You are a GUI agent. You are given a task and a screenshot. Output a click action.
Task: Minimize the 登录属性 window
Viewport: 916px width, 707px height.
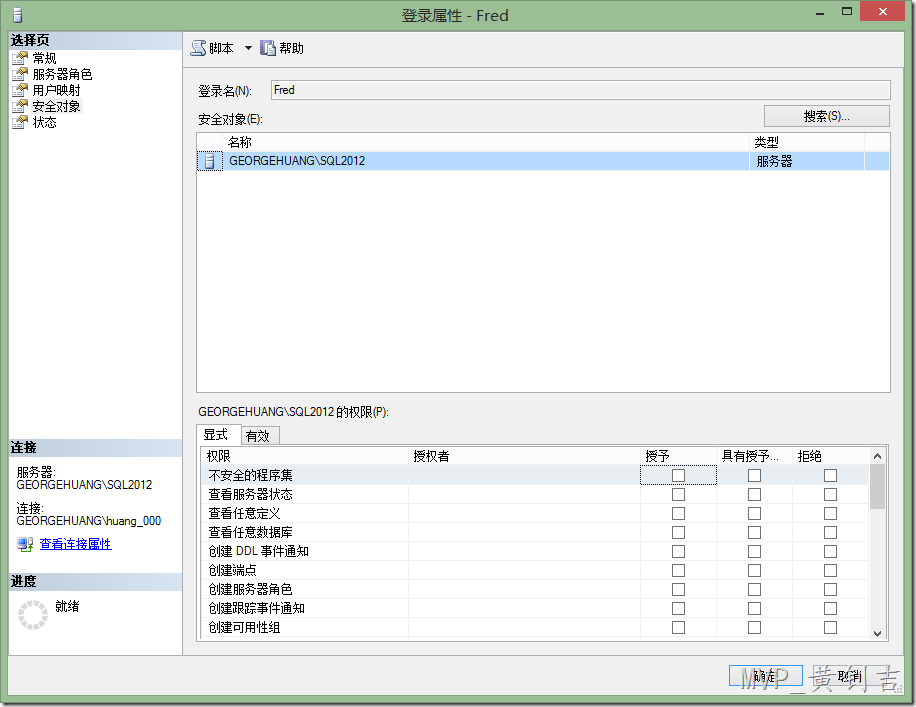pos(820,12)
